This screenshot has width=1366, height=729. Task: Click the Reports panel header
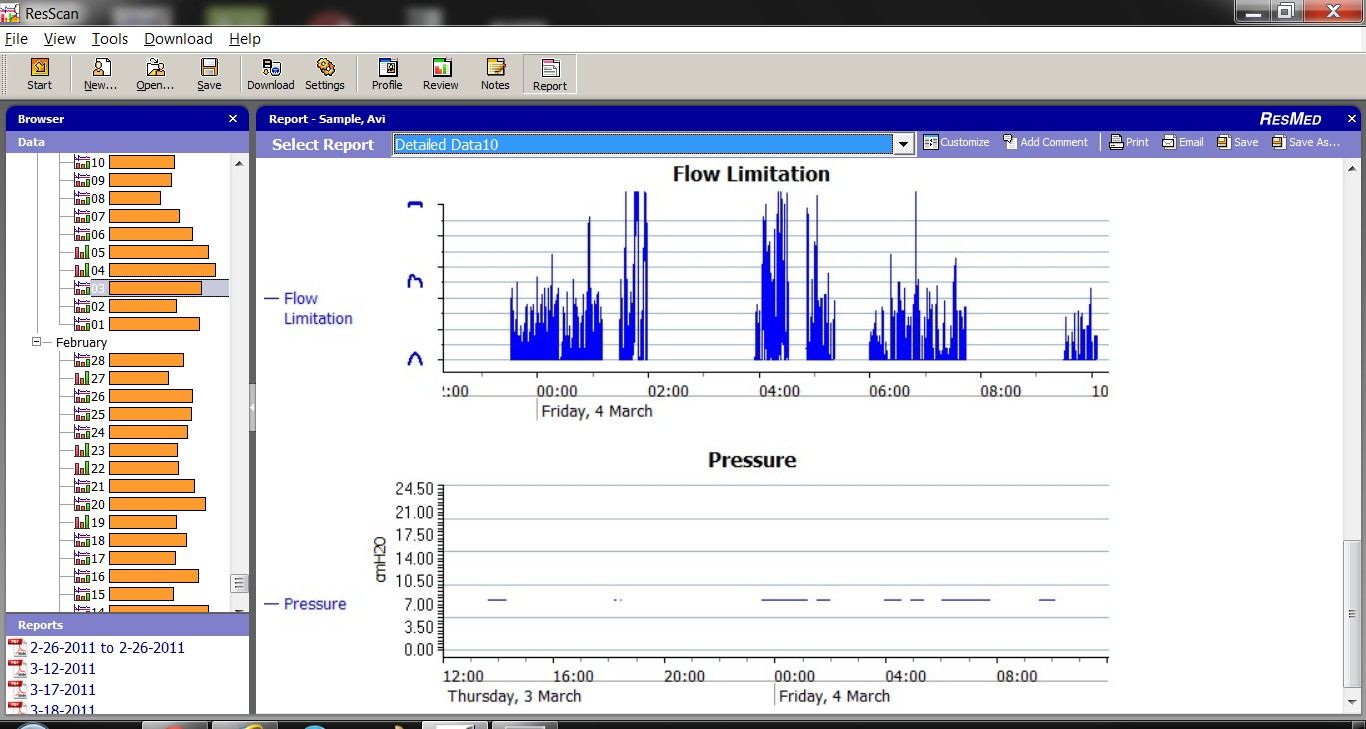click(128, 625)
